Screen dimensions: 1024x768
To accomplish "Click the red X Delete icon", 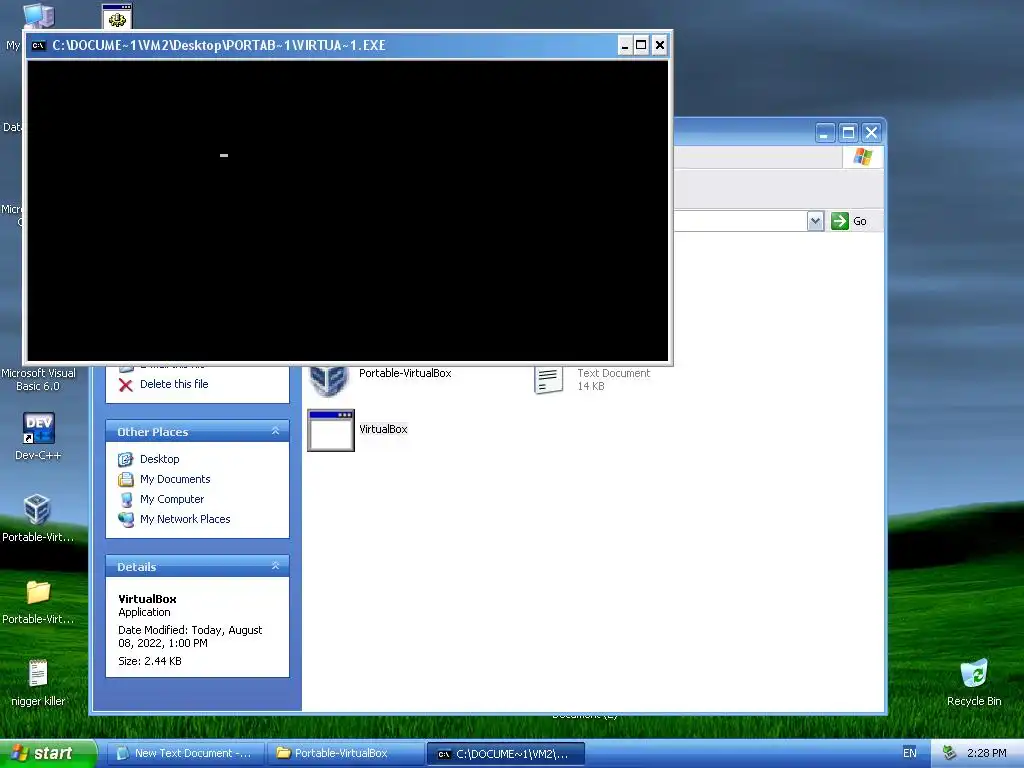I will (126, 385).
